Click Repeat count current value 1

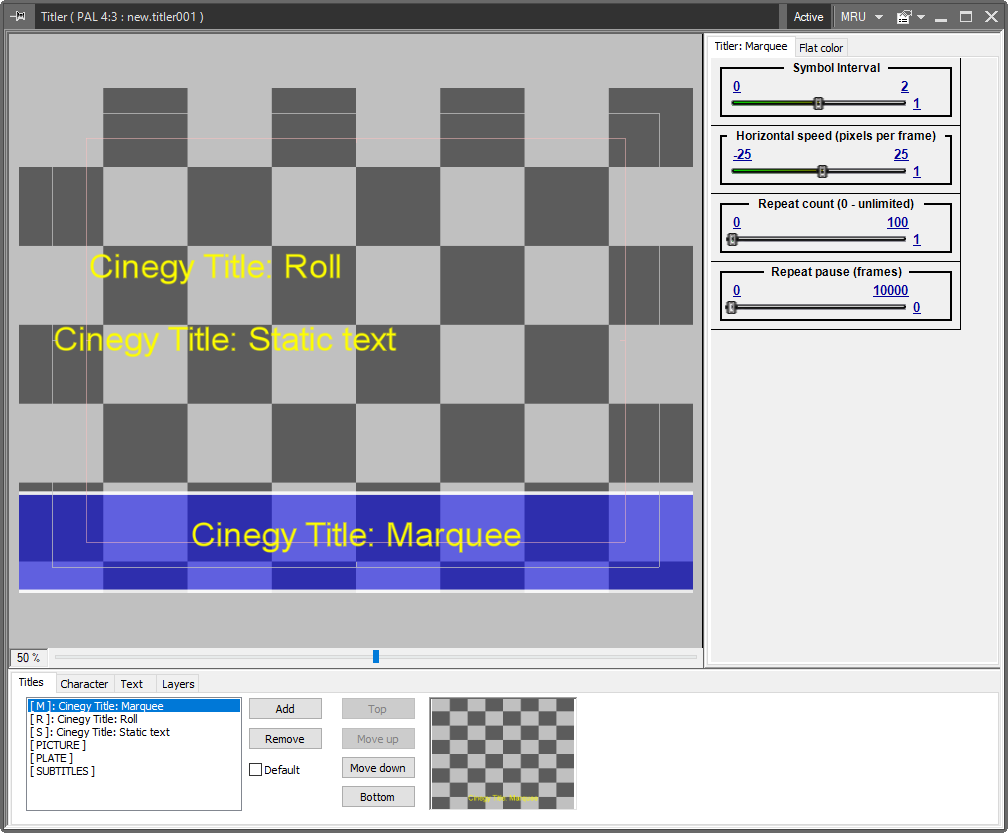click(917, 240)
